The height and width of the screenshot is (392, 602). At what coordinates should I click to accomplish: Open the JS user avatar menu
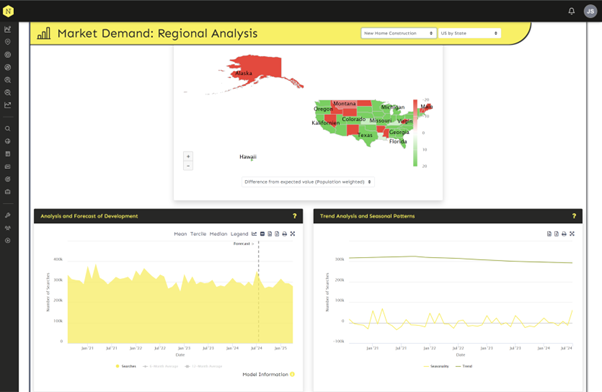pyautogui.click(x=590, y=11)
